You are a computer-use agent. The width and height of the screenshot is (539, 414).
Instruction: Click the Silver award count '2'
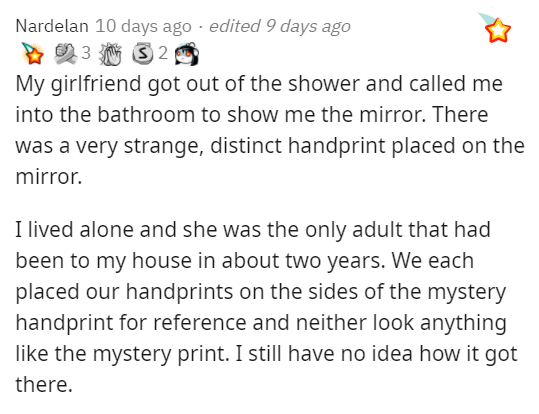click(x=163, y=53)
